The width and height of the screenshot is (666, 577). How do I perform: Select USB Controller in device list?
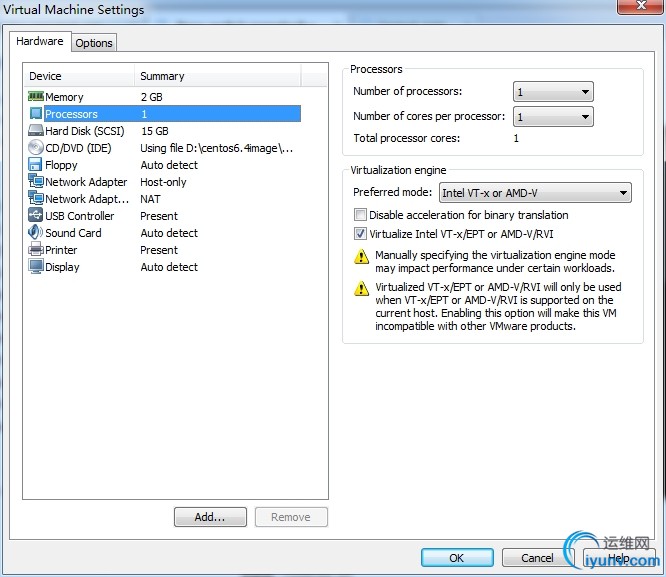(79, 216)
